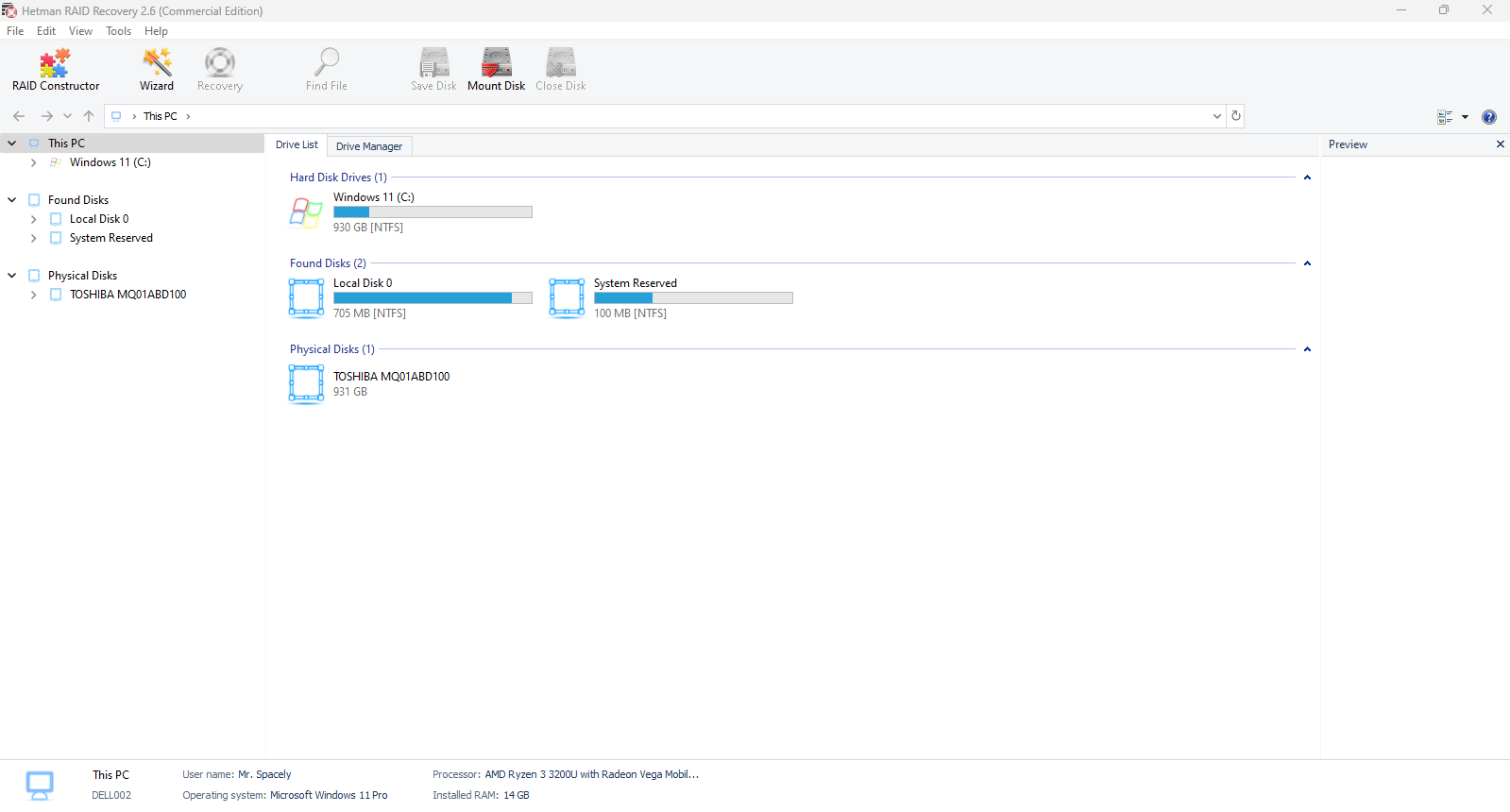Click the Preview panel title
1510x812 pixels.
point(1348,144)
